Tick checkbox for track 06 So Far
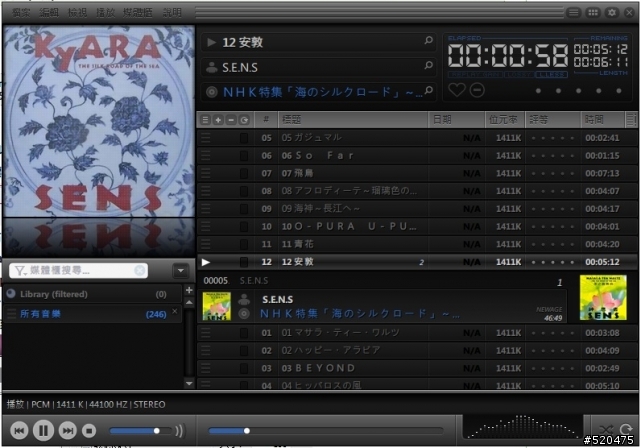The width and height of the screenshot is (640, 448). [244, 155]
